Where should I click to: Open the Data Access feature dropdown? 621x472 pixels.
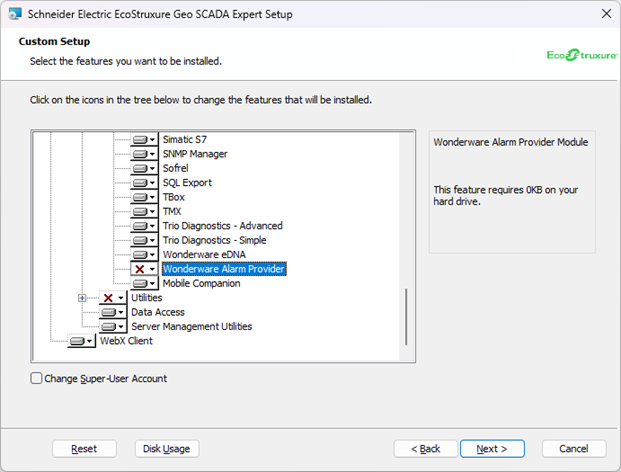[121, 312]
